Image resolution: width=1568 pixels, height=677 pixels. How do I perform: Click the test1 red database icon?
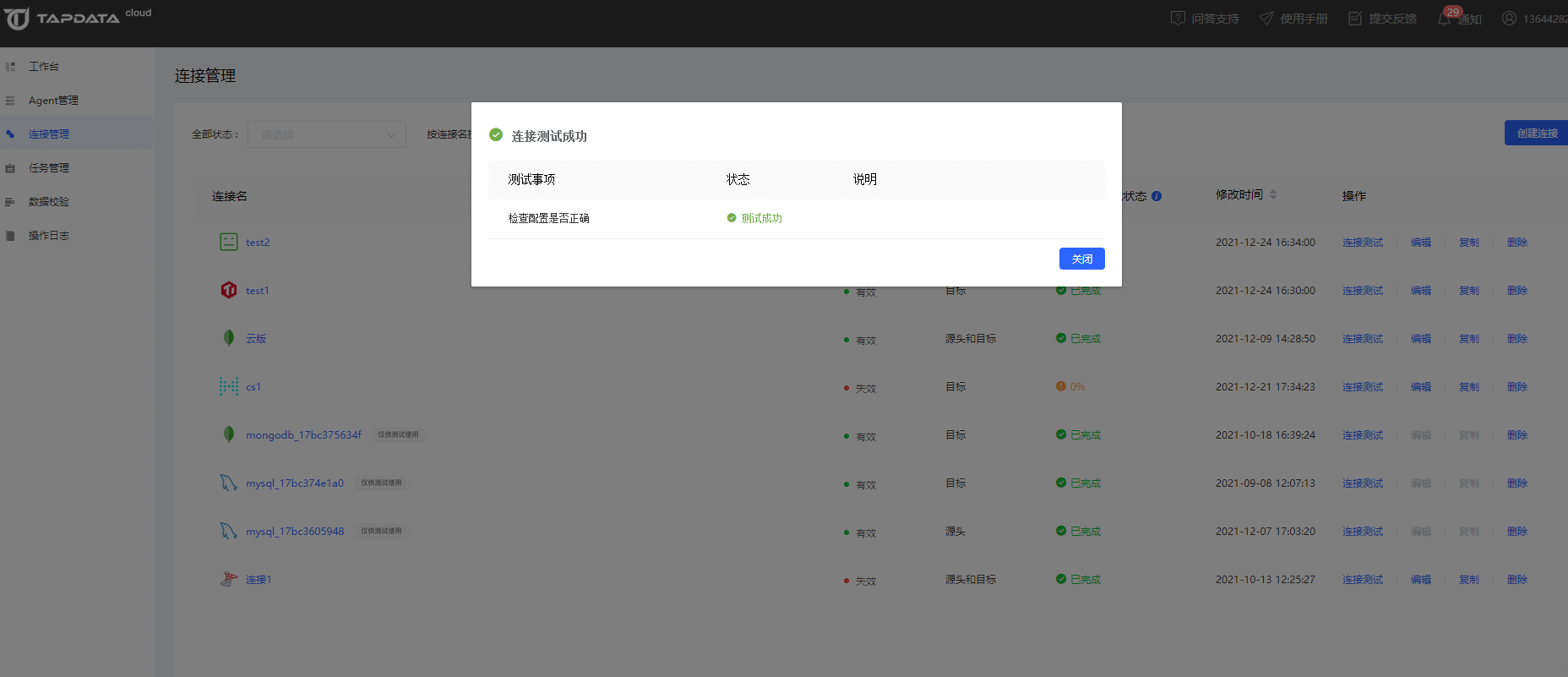[x=228, y=290]
